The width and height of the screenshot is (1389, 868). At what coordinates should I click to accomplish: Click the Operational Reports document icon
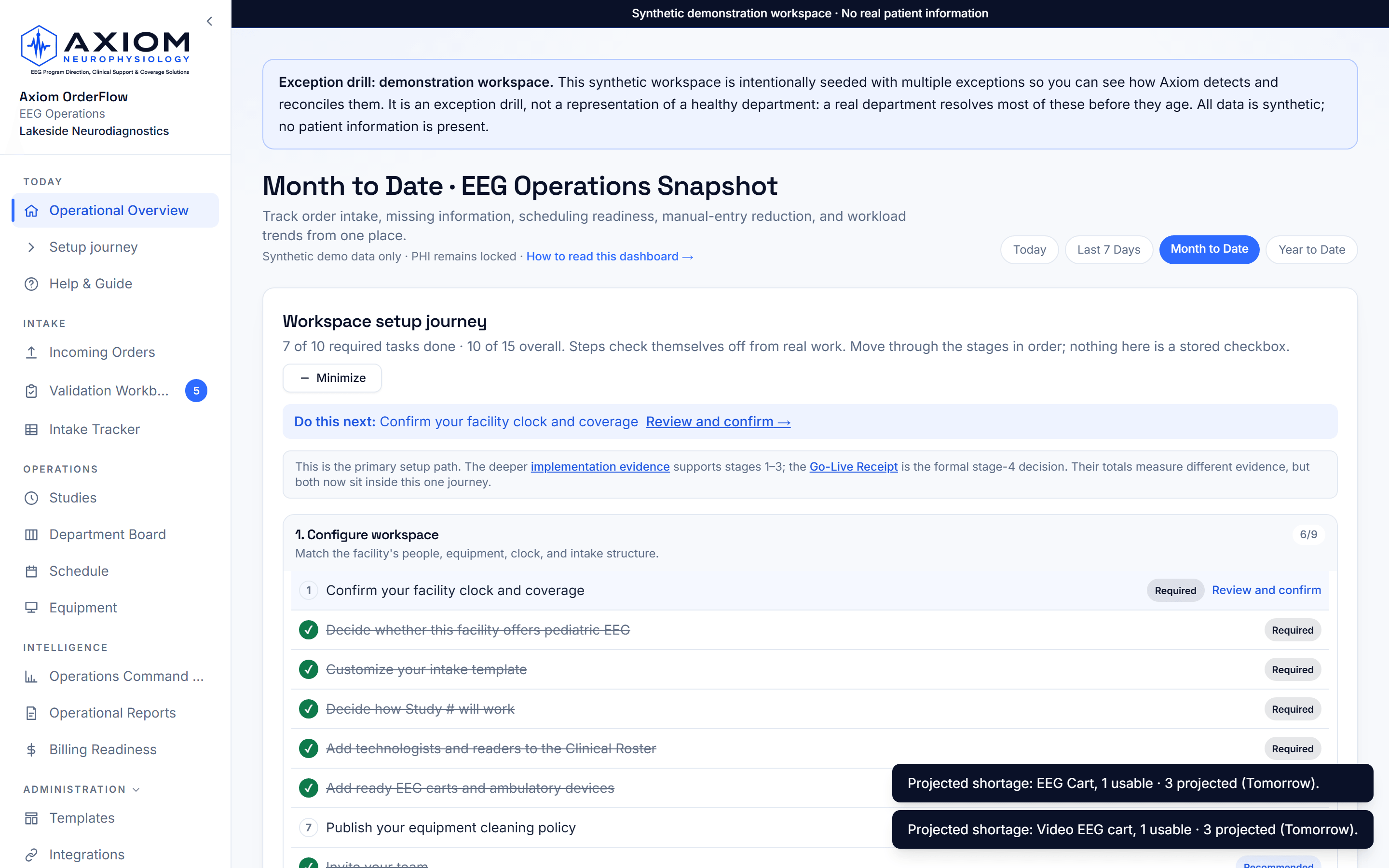tap(31, 714)
